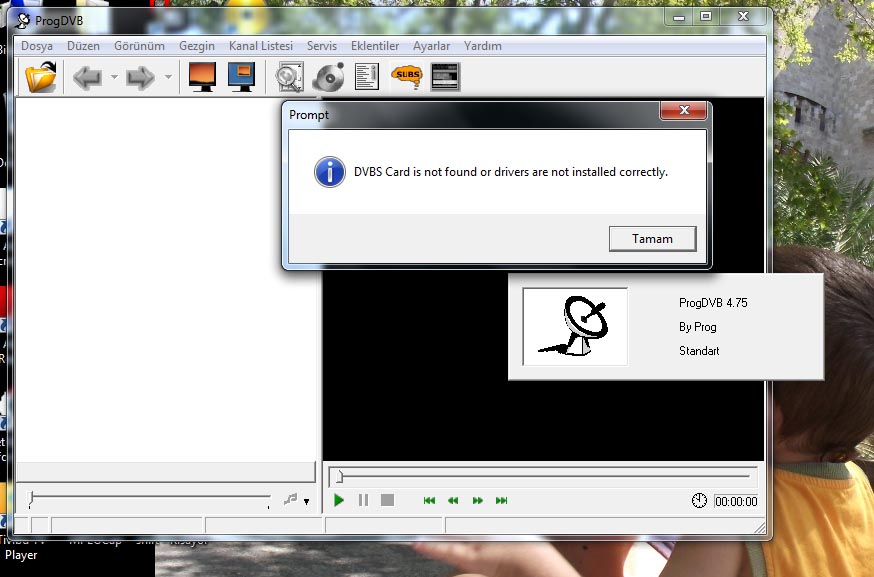This screenshot has width=874, height=577.
Task: Close the ProgDVB main window
Action: coord(744,17)
